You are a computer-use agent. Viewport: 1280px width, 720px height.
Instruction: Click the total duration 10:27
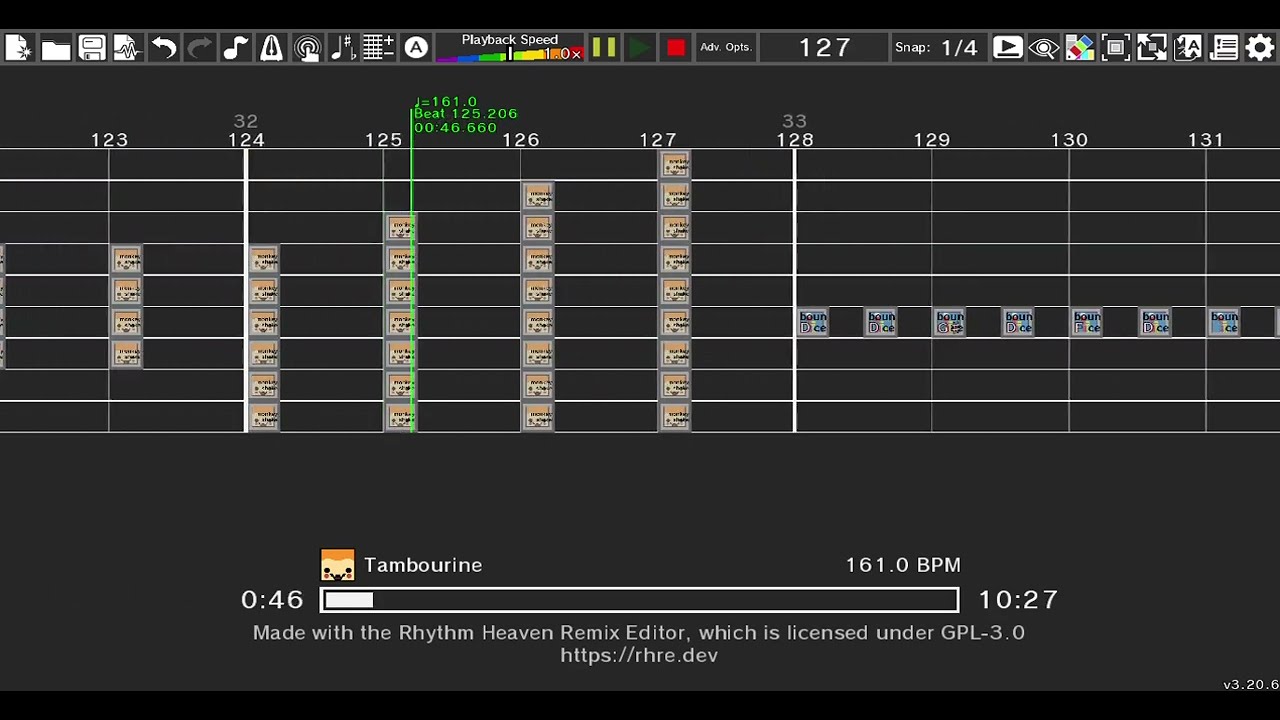click(1018, 600)
